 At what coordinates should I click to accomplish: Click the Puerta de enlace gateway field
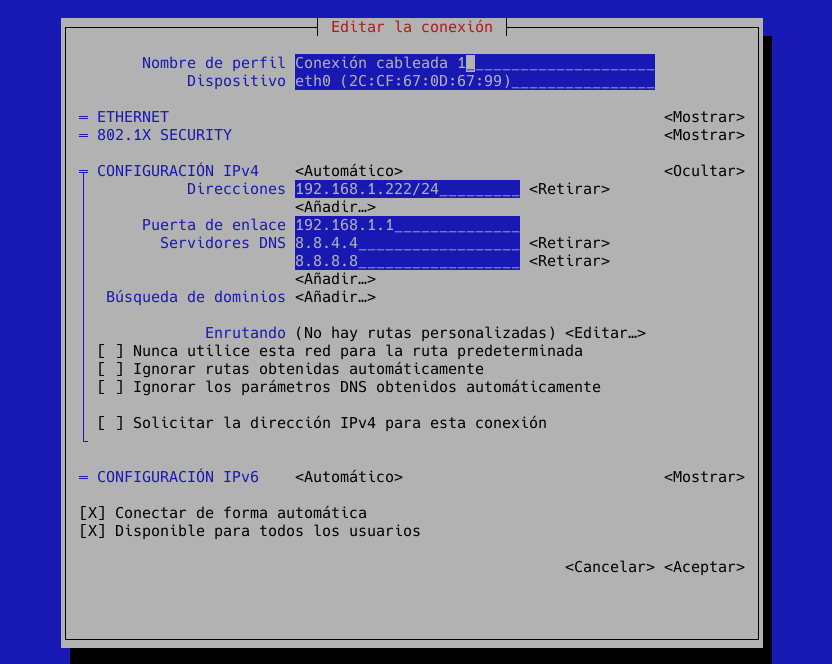[407, 225]
